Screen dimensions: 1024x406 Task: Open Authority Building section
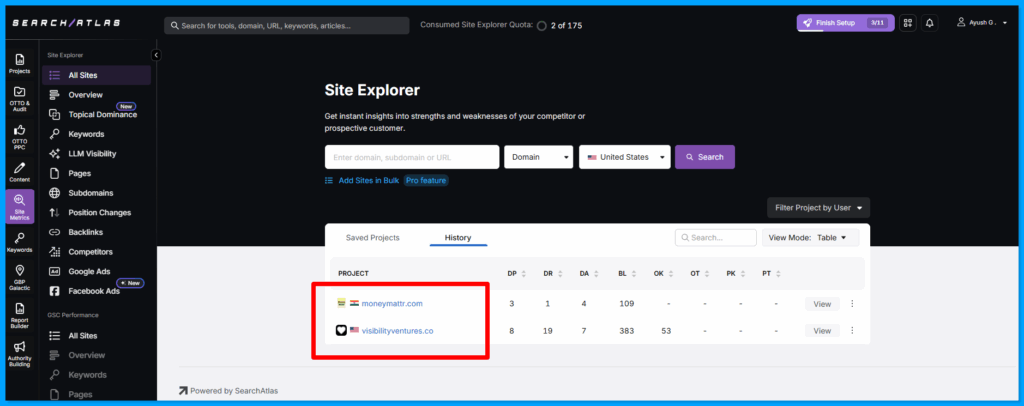click(20, 354)
